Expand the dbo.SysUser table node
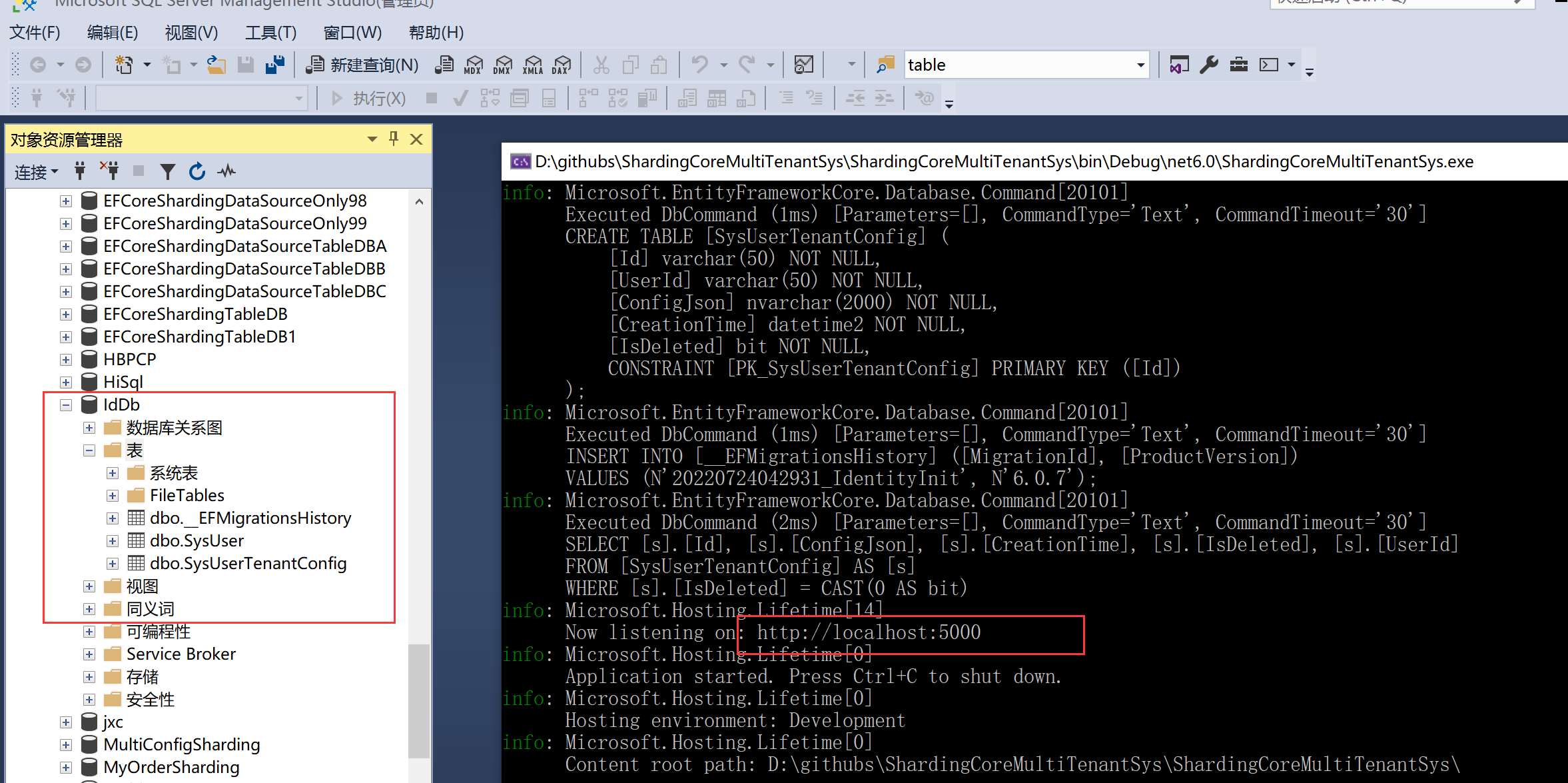Screen dimensions: 1568x783 [113, 541]
